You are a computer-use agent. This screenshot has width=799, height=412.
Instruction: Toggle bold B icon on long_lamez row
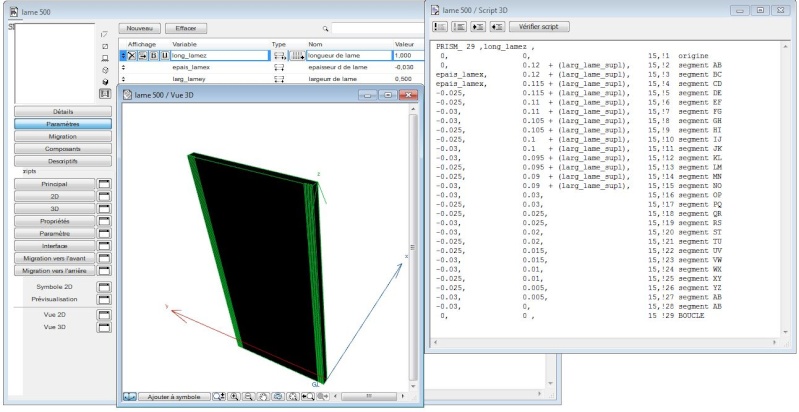point(153,56)
